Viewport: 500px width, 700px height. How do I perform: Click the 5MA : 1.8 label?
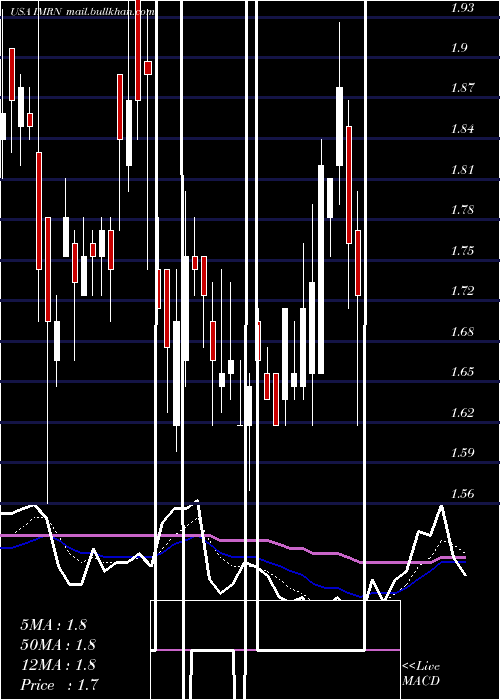click(x=54, y=625)
